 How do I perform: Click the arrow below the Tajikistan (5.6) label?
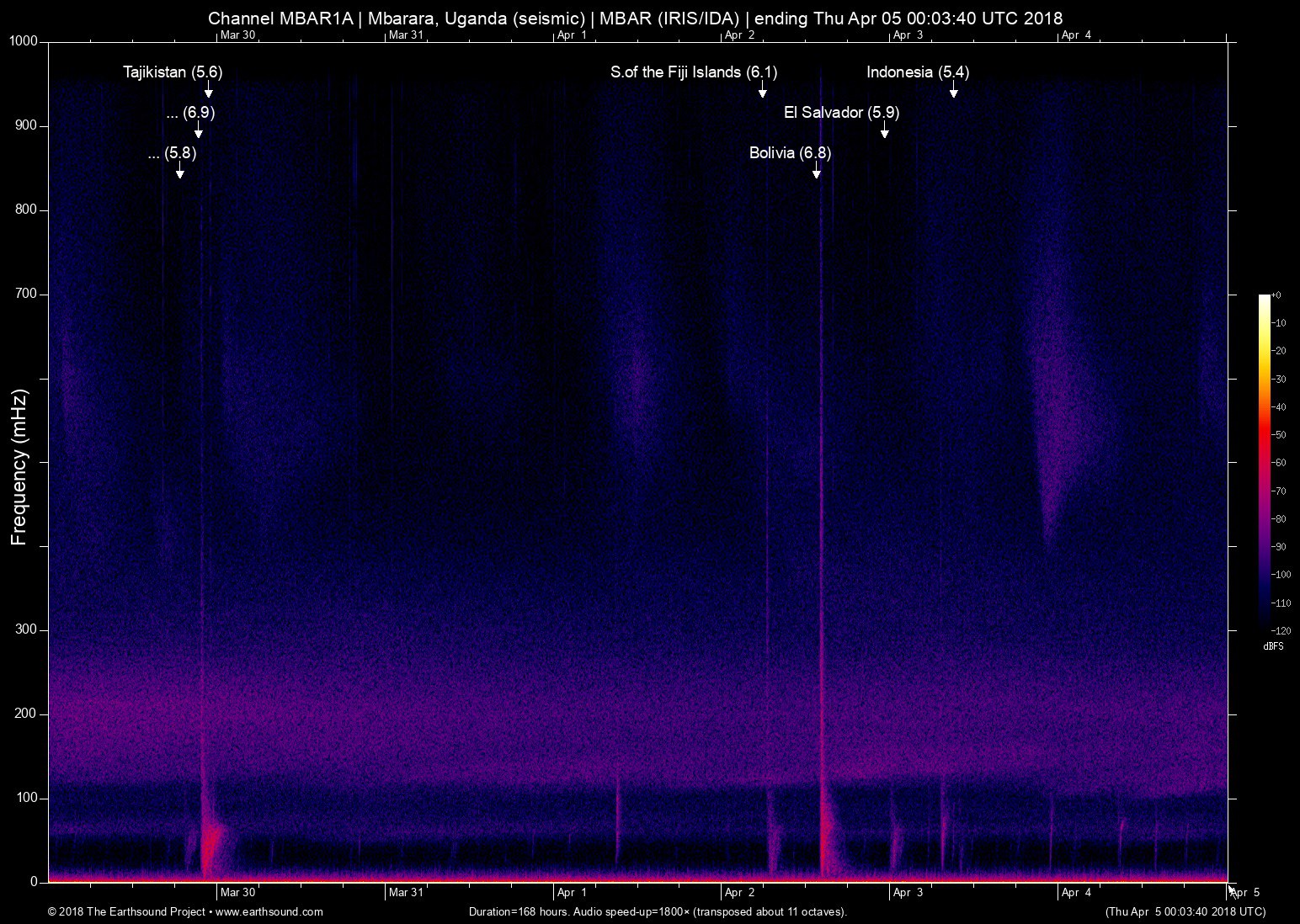tap(208, 91)
